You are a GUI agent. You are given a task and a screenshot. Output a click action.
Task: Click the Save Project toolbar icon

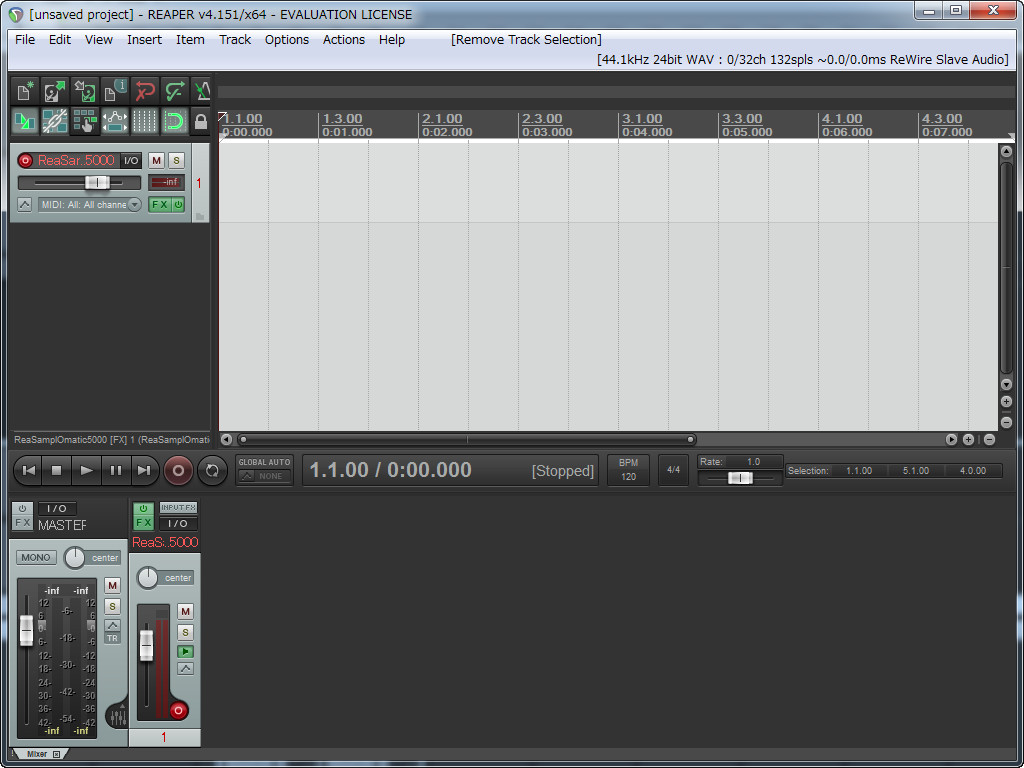tap(85, 91)
